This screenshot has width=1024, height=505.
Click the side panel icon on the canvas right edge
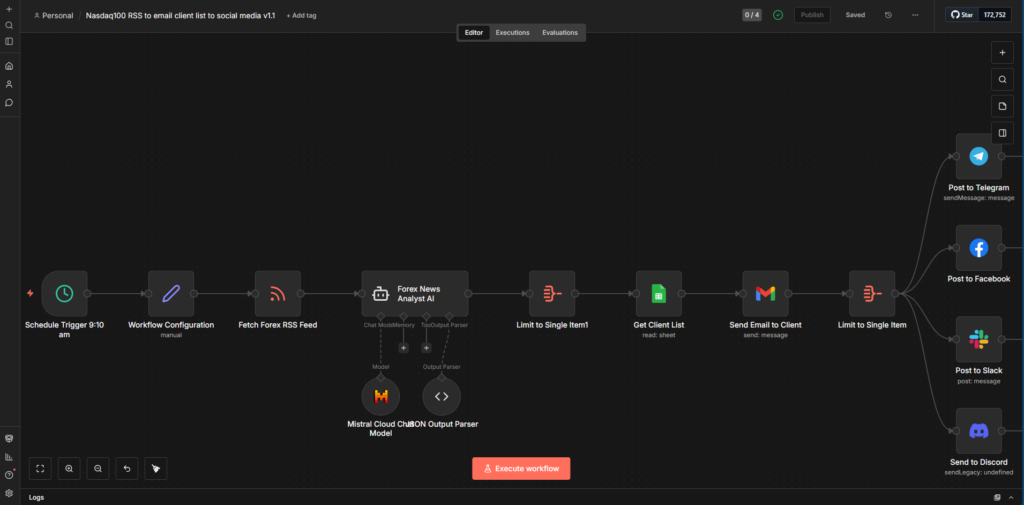pos(1002,133)
